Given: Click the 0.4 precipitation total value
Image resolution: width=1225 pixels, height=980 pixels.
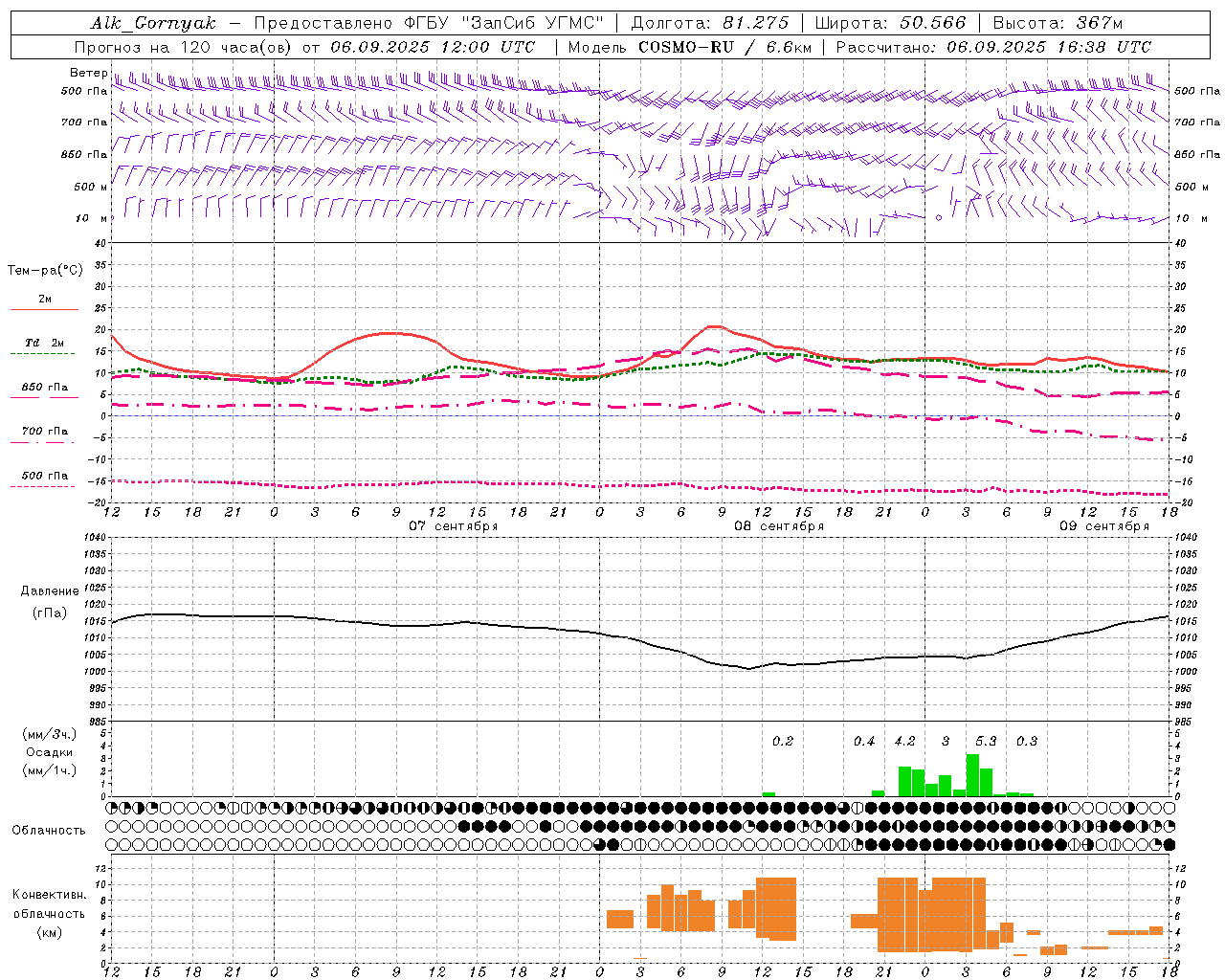Looking at the screenshot, I should (x=864, y=741).
